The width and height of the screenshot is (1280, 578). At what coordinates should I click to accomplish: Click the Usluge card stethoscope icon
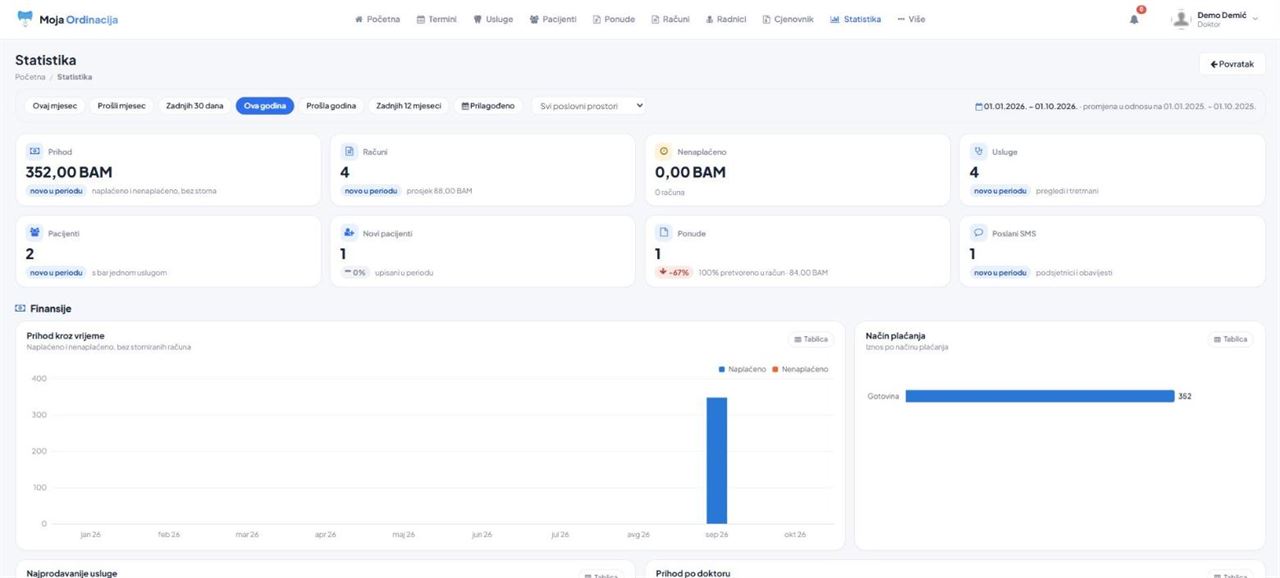tap(978, 151)
